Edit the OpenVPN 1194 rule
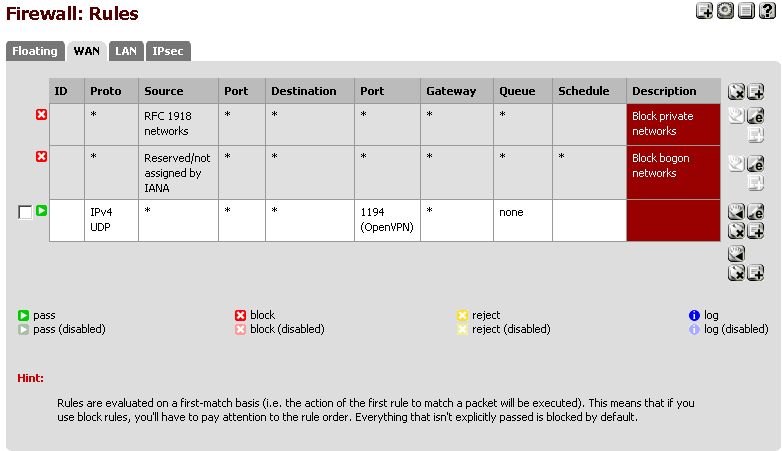Screen dimensions: 782x451 click(756, 212)
